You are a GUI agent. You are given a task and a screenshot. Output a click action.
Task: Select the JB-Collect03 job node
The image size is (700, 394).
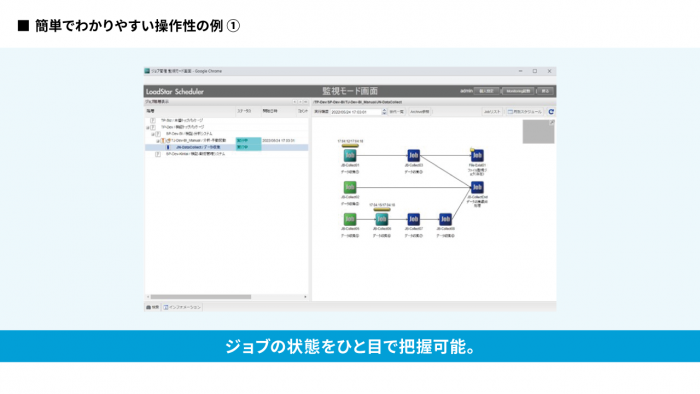click(x=413, y=155)
